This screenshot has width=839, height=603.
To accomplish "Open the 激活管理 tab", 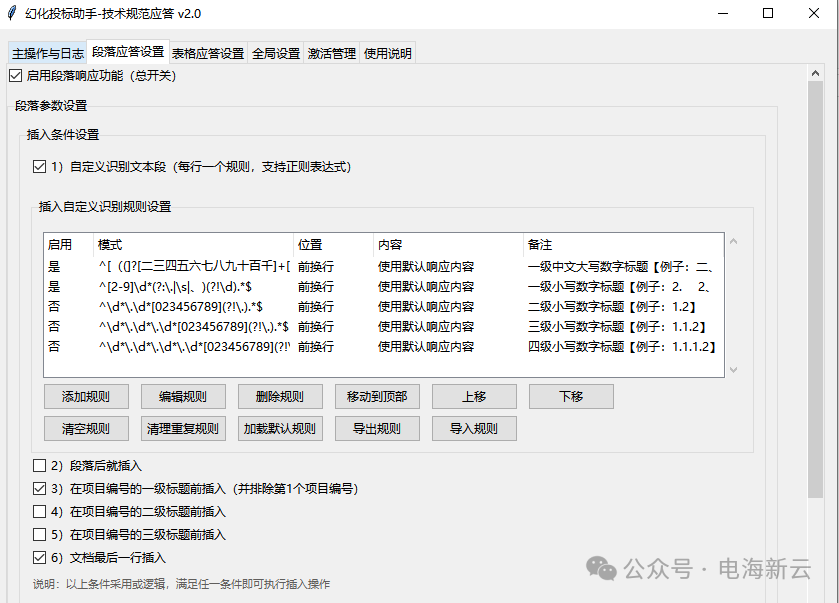I will (x=331, y=53).
